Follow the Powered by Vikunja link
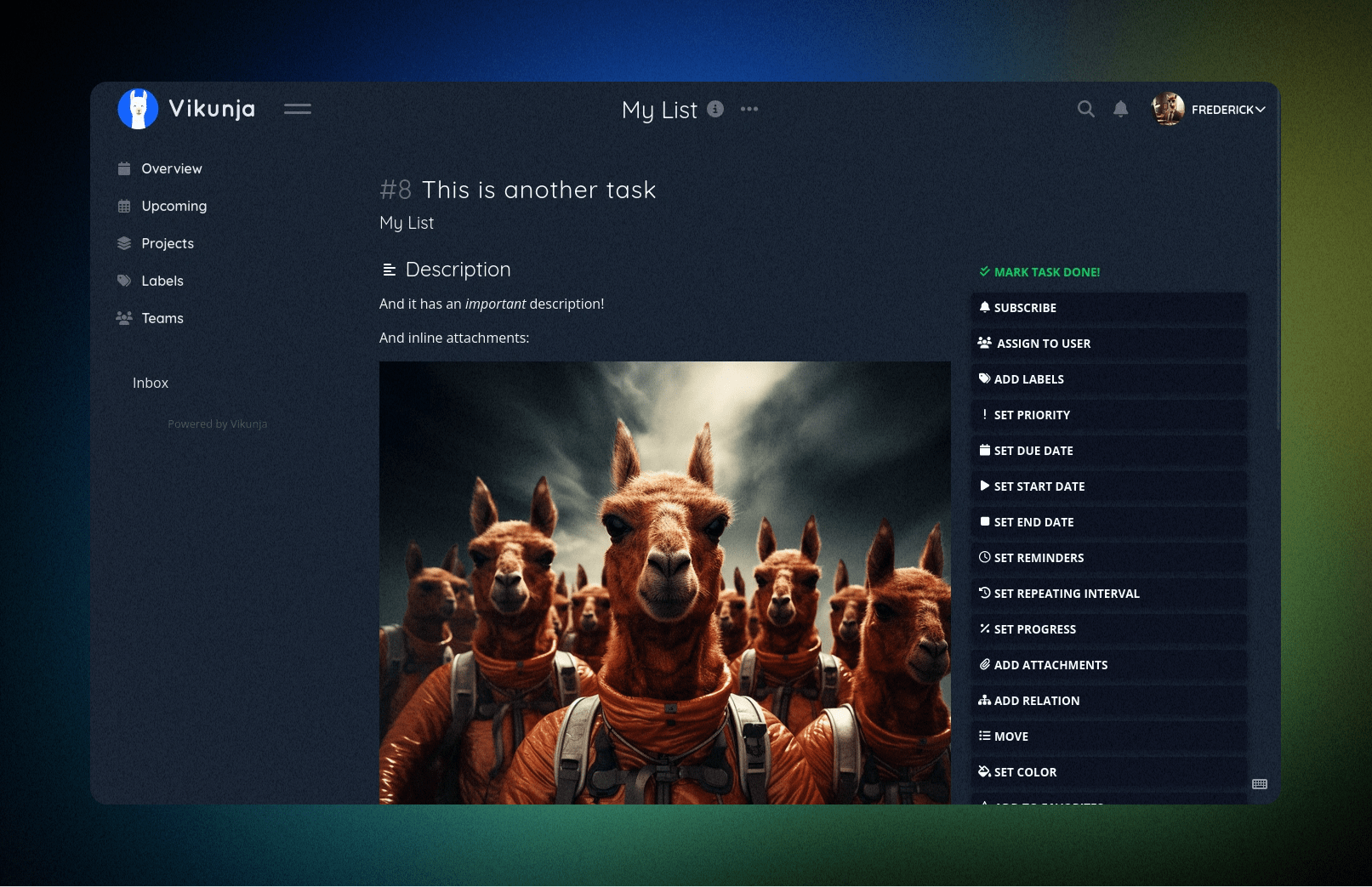Image resolution: width=1372 pixels, height=887 pixels. 218,424
